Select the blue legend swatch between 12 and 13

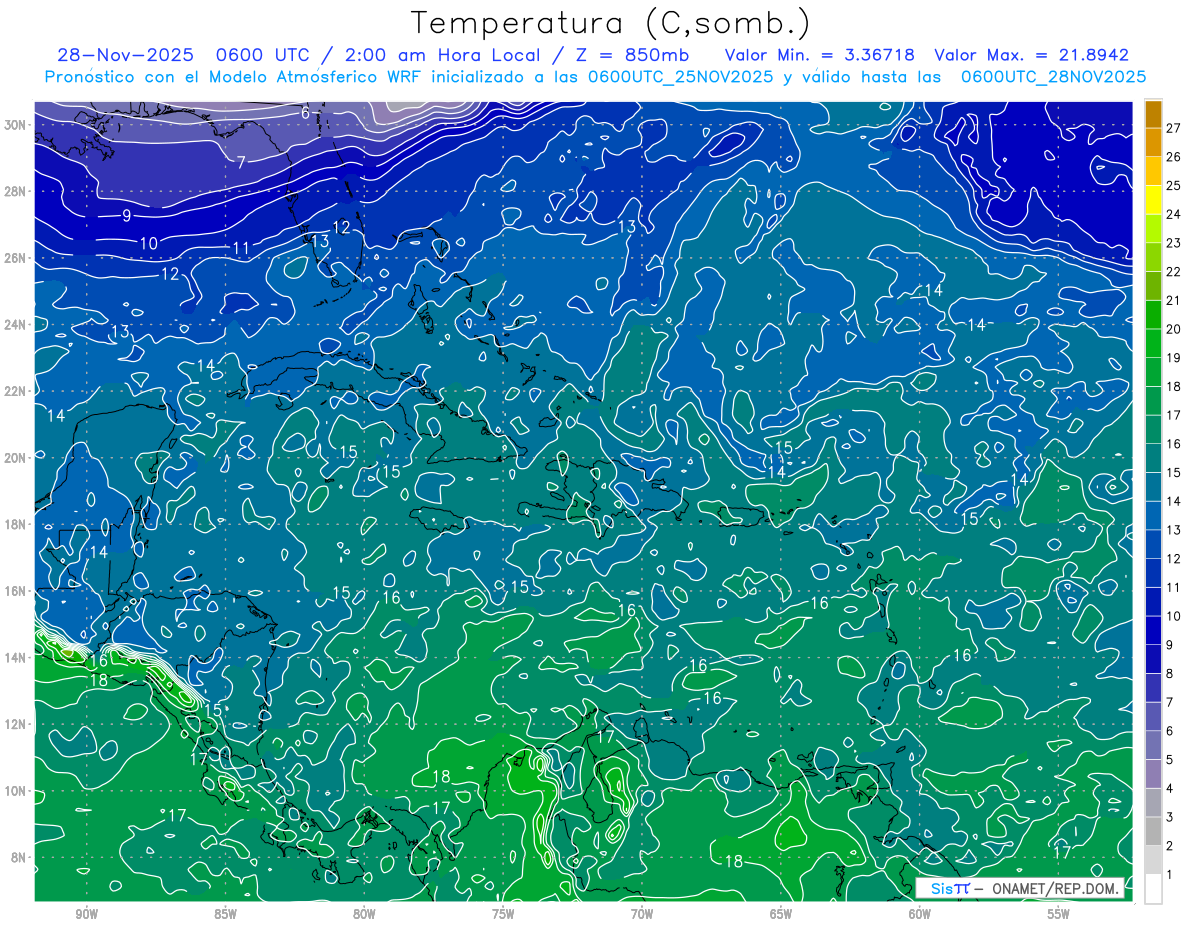click(x=1153, y=544)
